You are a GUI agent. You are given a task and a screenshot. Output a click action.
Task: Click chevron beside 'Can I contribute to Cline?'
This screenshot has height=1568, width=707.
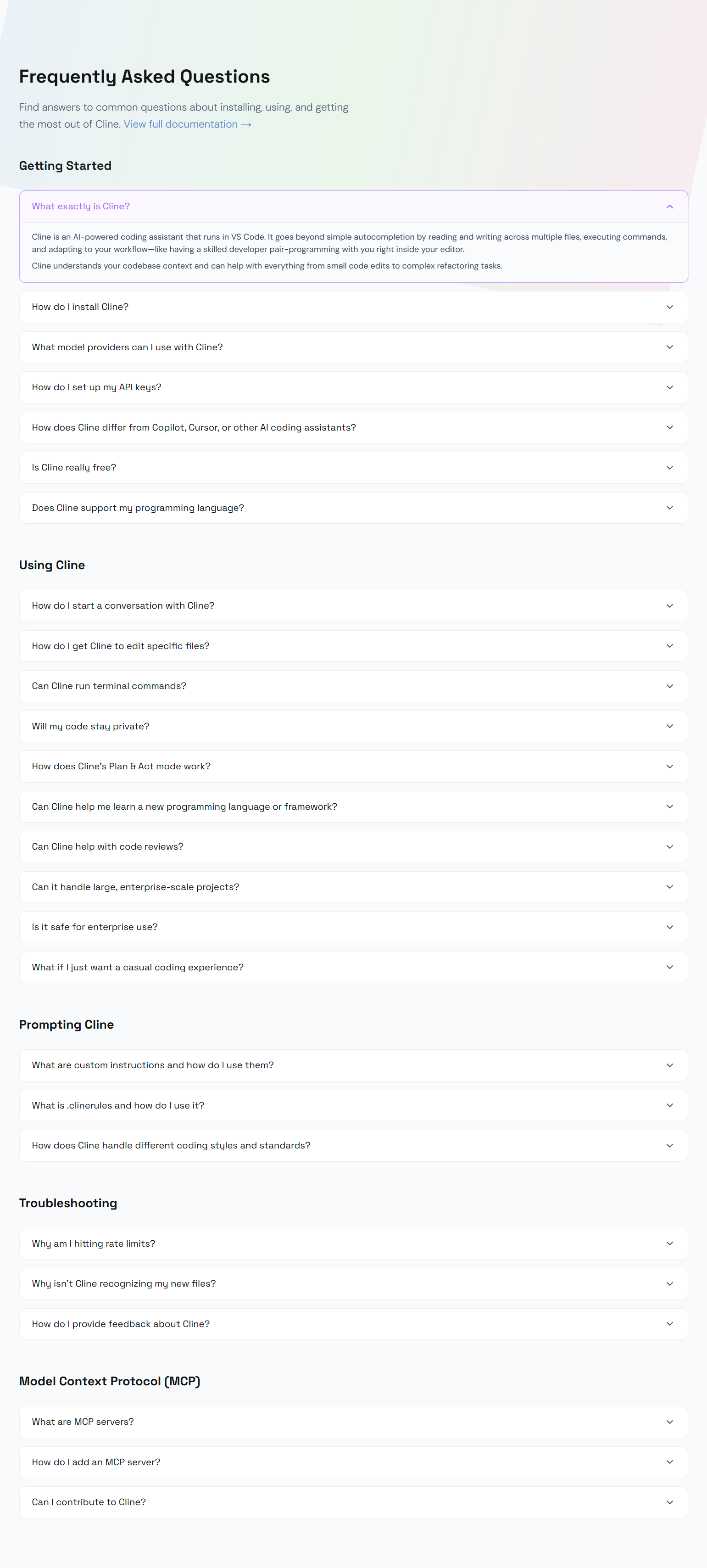coord(669,1502)
